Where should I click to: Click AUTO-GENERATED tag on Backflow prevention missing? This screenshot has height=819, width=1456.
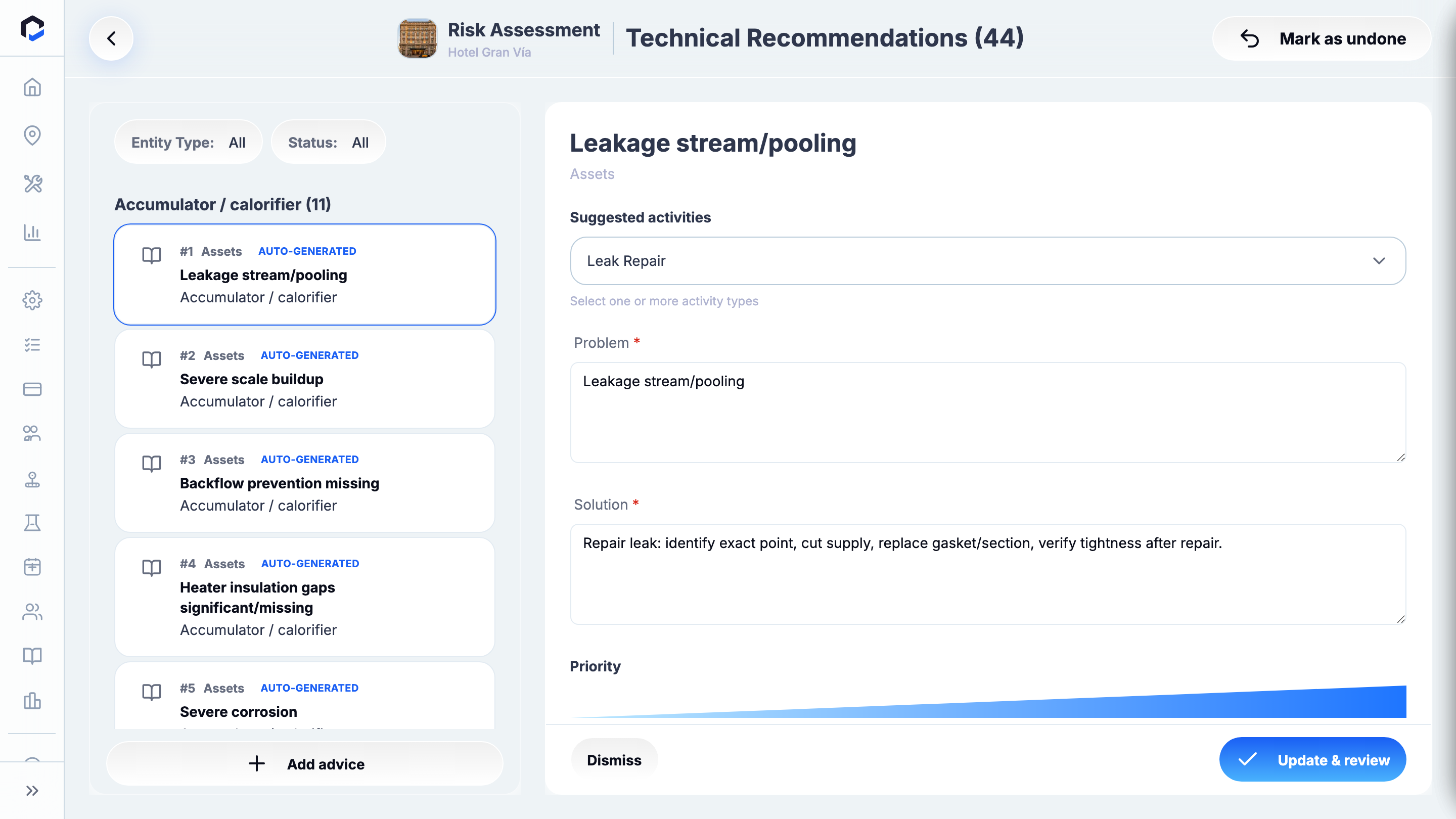click(310, 459)
